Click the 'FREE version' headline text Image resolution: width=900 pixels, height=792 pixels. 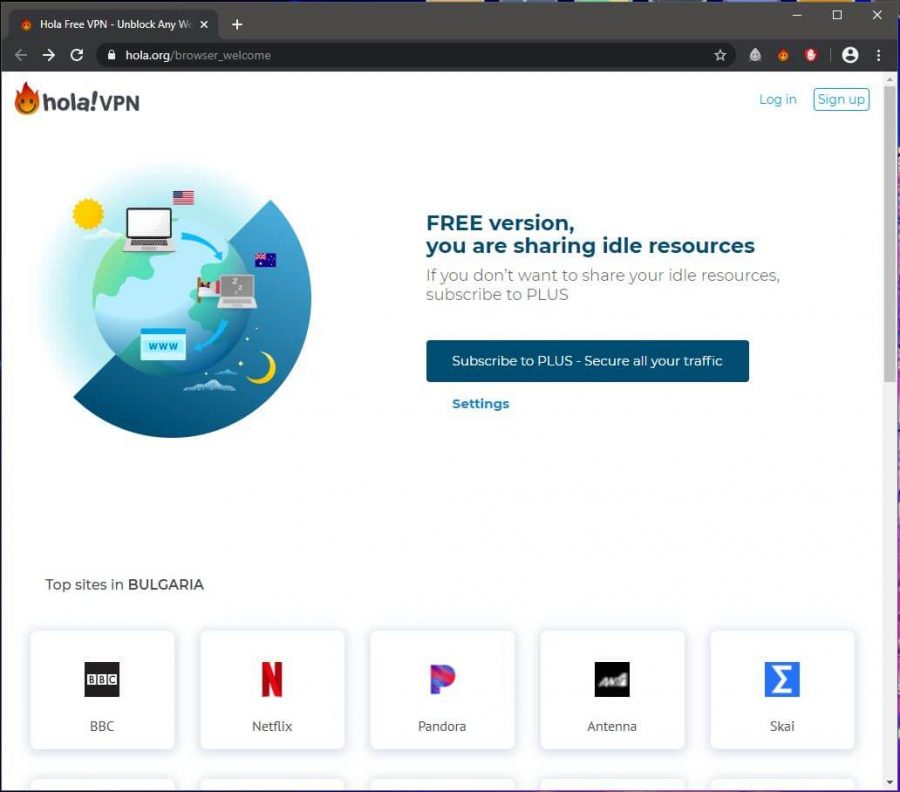500,223
